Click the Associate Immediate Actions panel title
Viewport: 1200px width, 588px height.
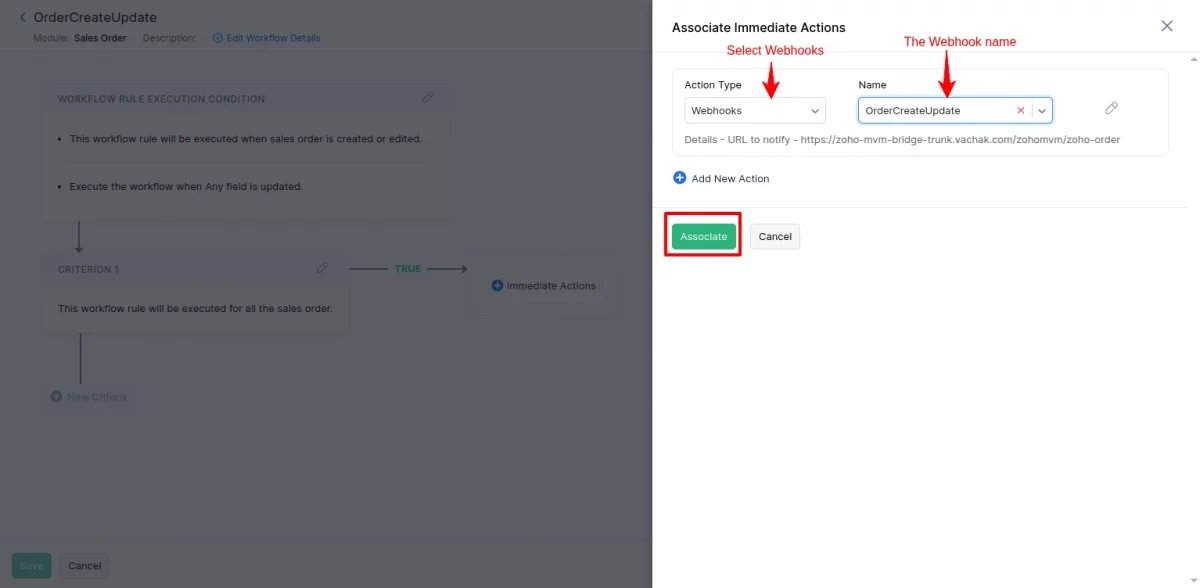point(759,27)
